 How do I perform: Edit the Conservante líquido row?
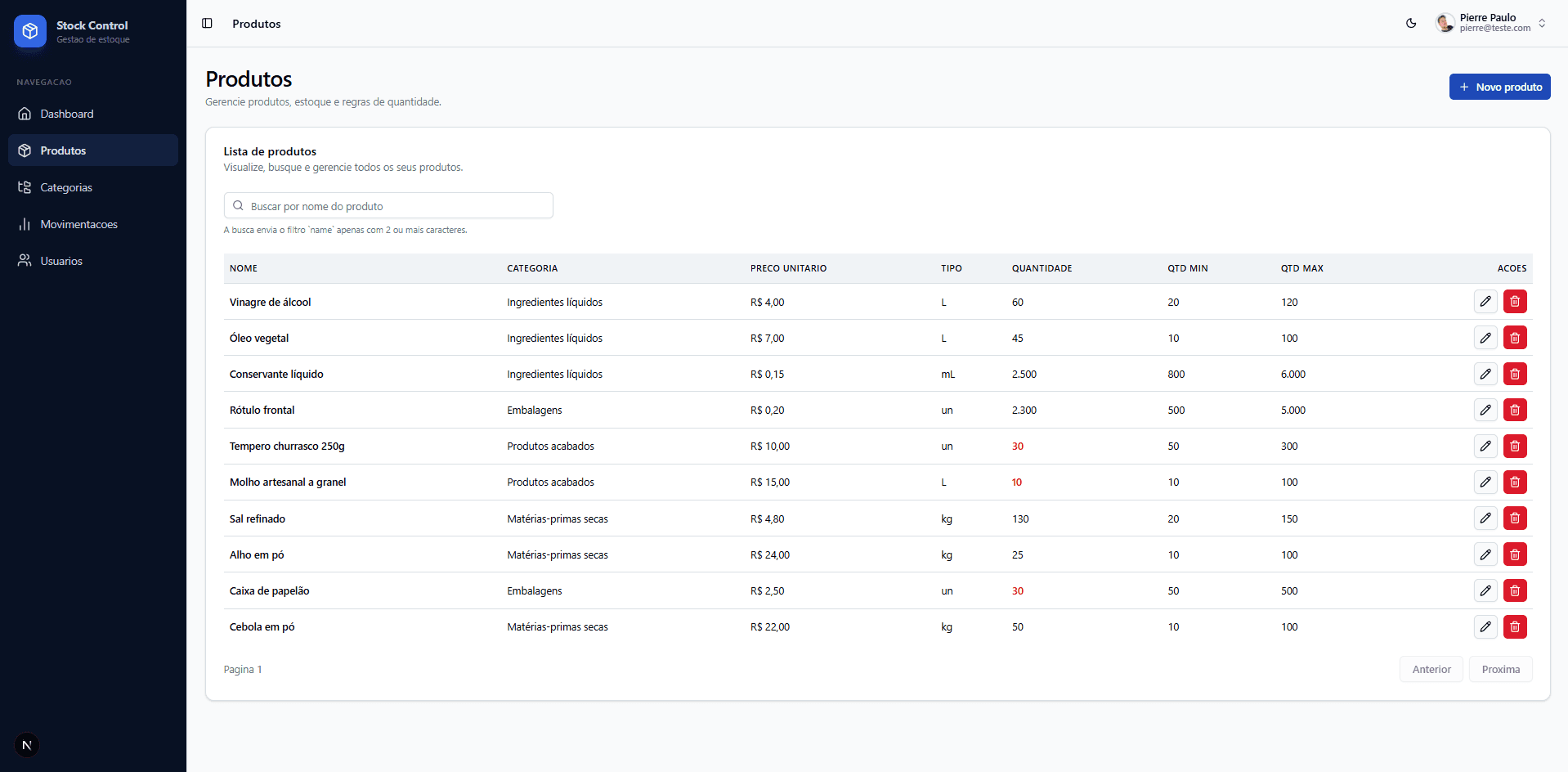point(1485,374)
